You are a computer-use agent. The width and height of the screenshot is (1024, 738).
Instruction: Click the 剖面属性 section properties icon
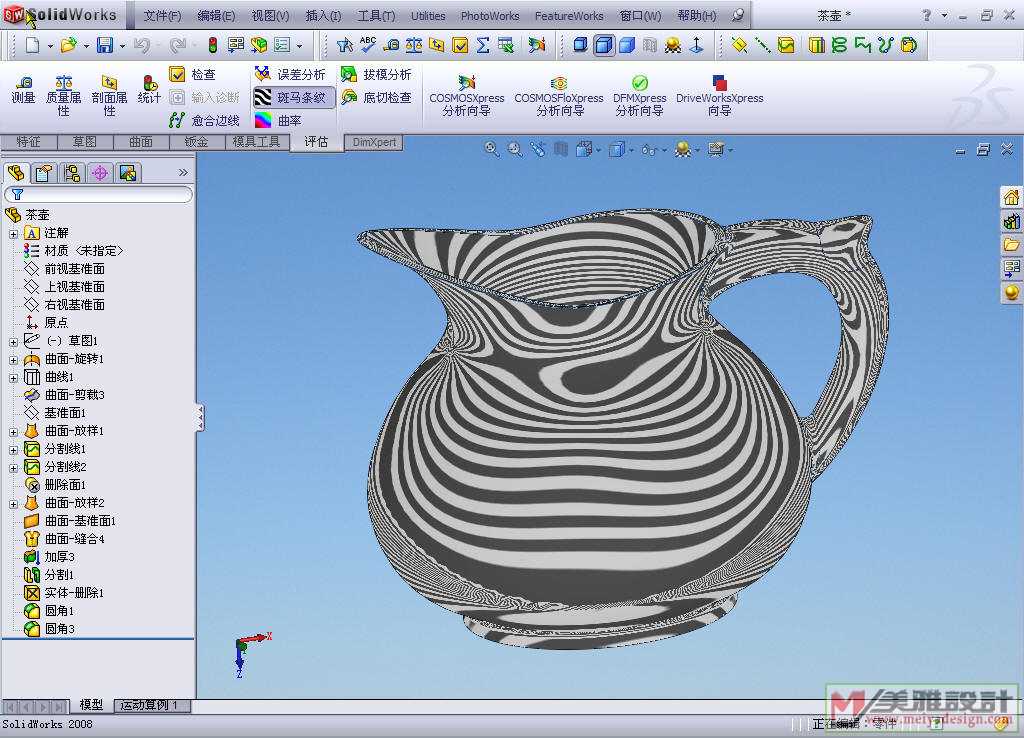click(x=109, y=83)
